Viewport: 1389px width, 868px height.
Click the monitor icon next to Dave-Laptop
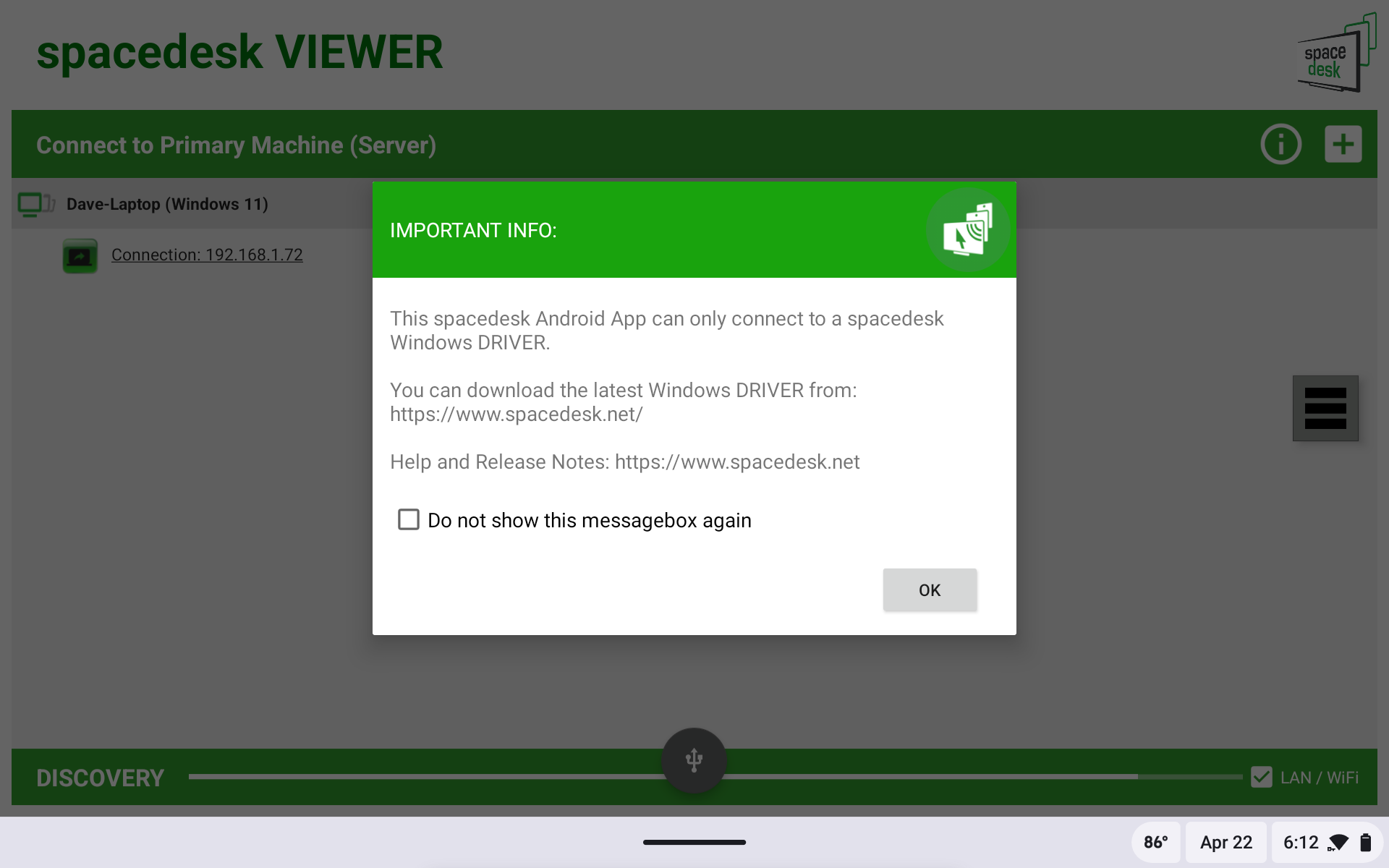tap(36, 203)
